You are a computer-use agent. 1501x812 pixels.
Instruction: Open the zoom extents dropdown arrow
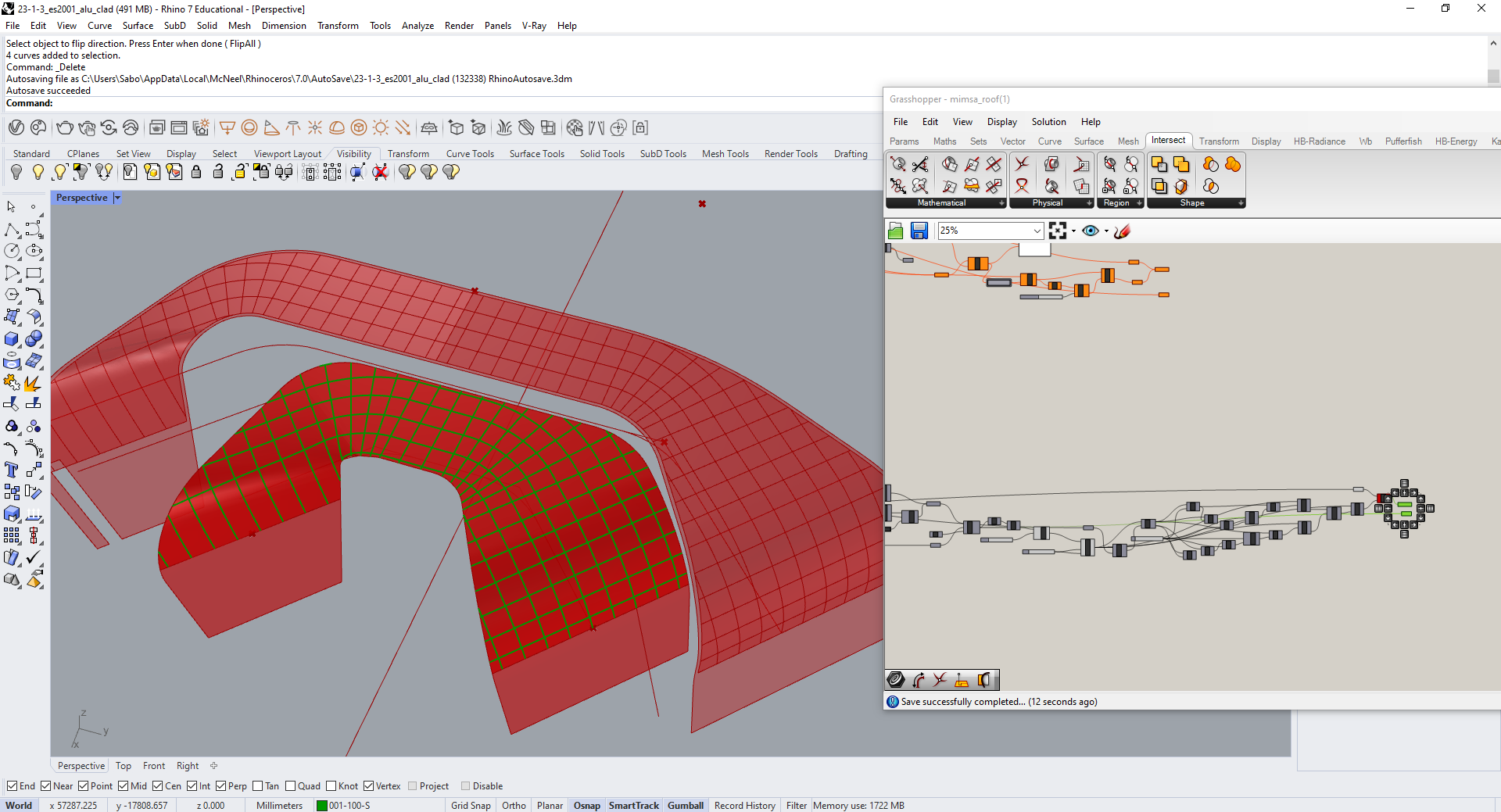pyautogui.click(x=1073, y=231)
